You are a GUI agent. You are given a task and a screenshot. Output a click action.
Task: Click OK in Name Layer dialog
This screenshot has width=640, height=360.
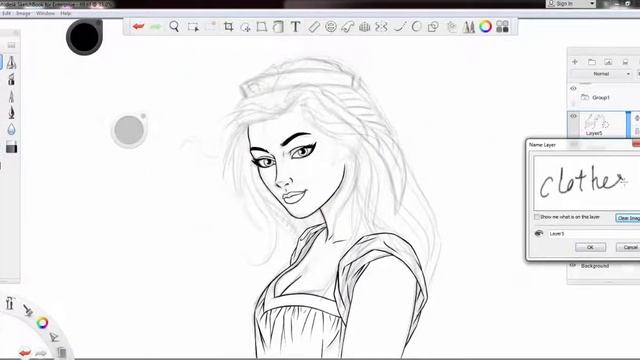pos(590,247)
